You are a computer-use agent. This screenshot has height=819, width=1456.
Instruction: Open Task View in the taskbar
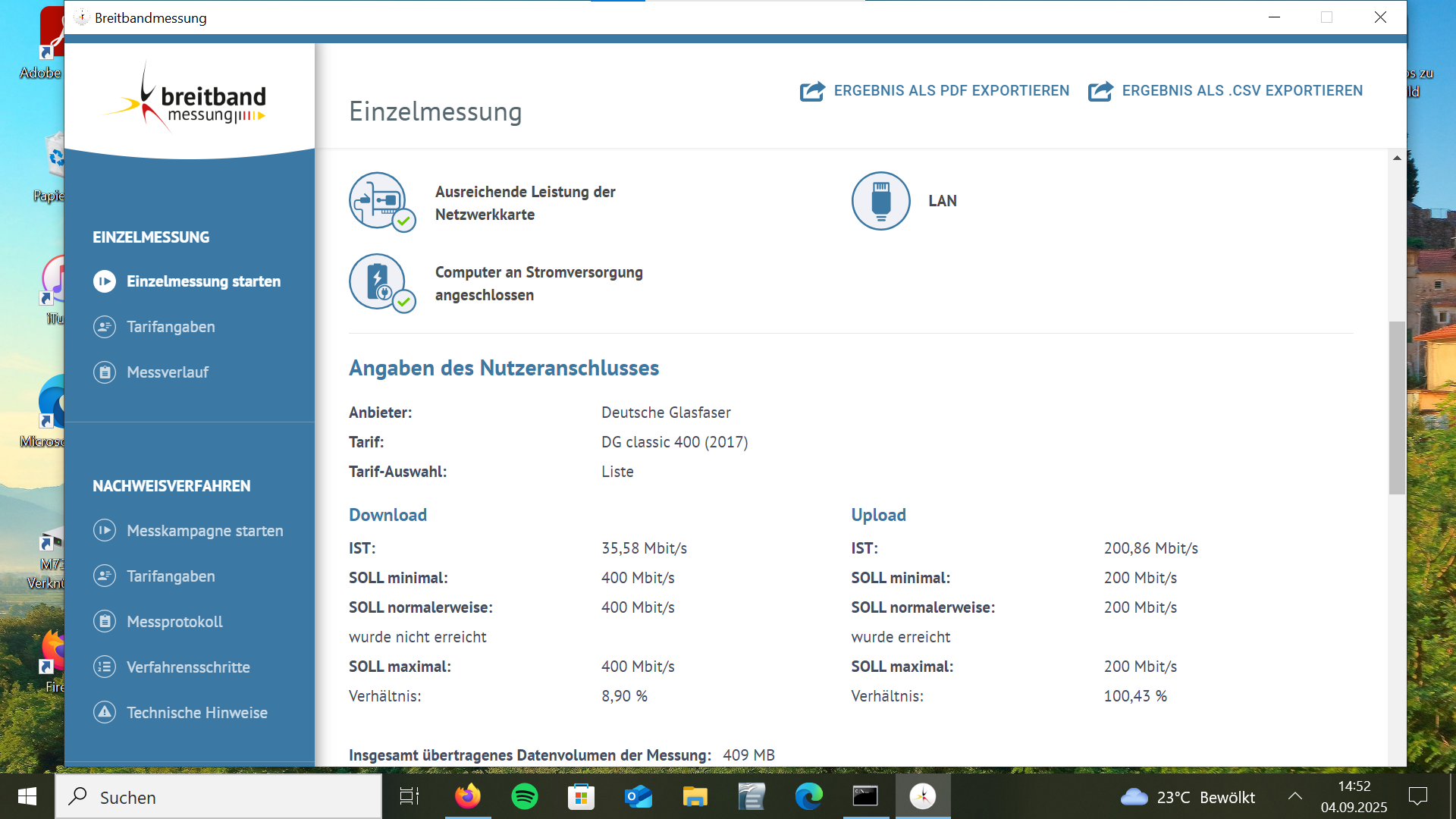[x=409, y=796]
